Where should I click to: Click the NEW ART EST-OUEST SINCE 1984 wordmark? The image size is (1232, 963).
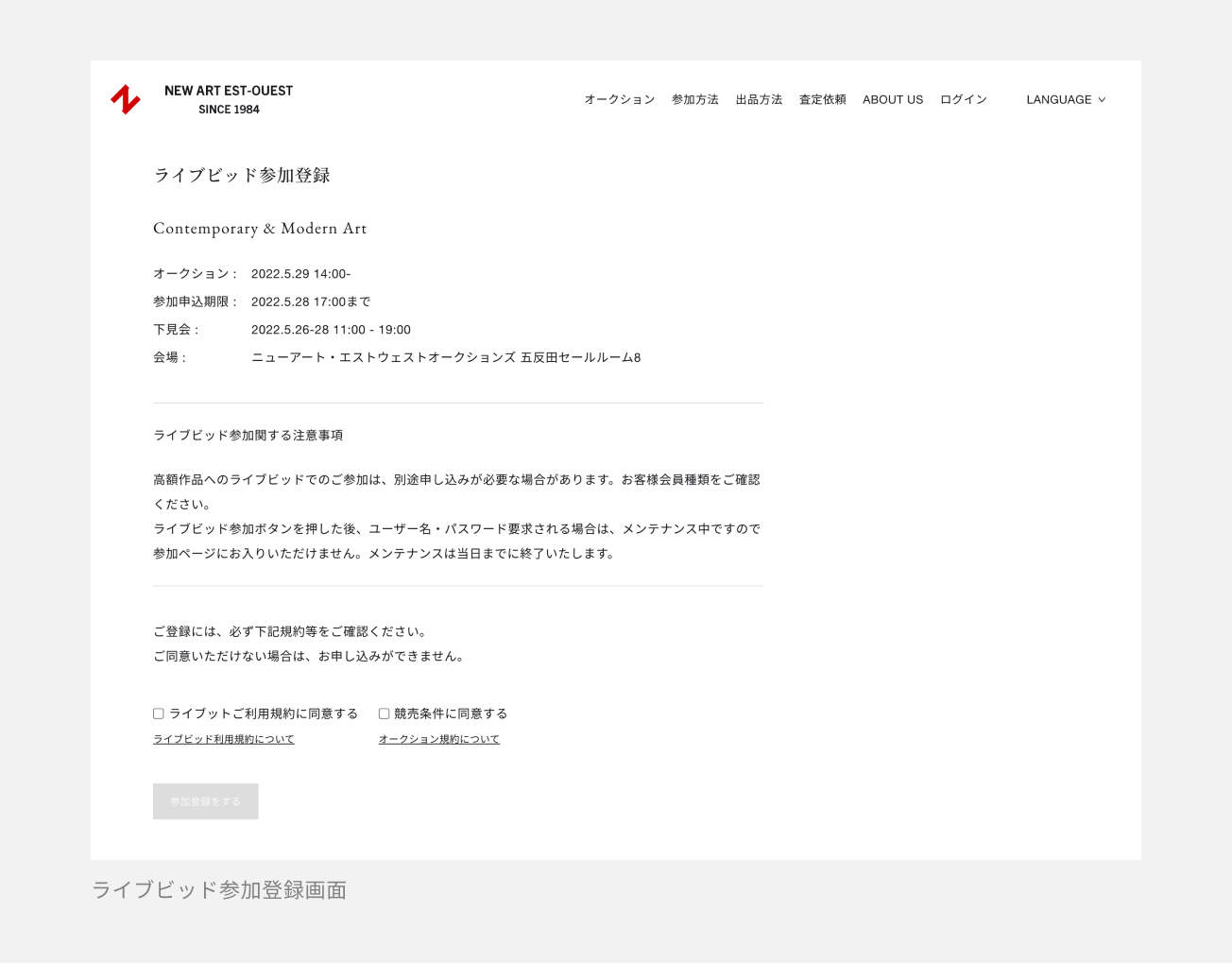(229, 99)
